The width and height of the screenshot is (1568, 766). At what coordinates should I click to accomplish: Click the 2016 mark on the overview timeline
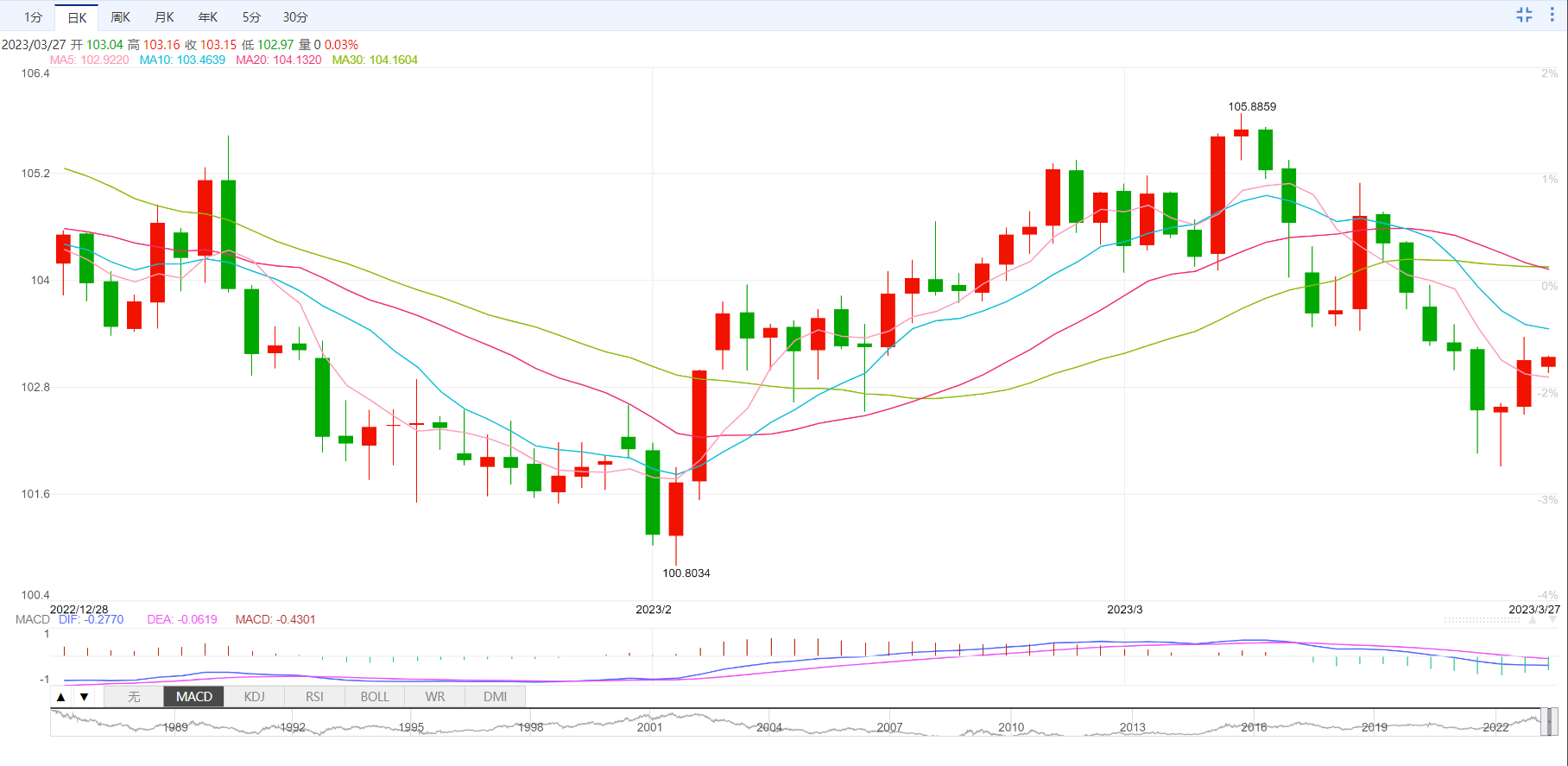(x=1254, y=727)
